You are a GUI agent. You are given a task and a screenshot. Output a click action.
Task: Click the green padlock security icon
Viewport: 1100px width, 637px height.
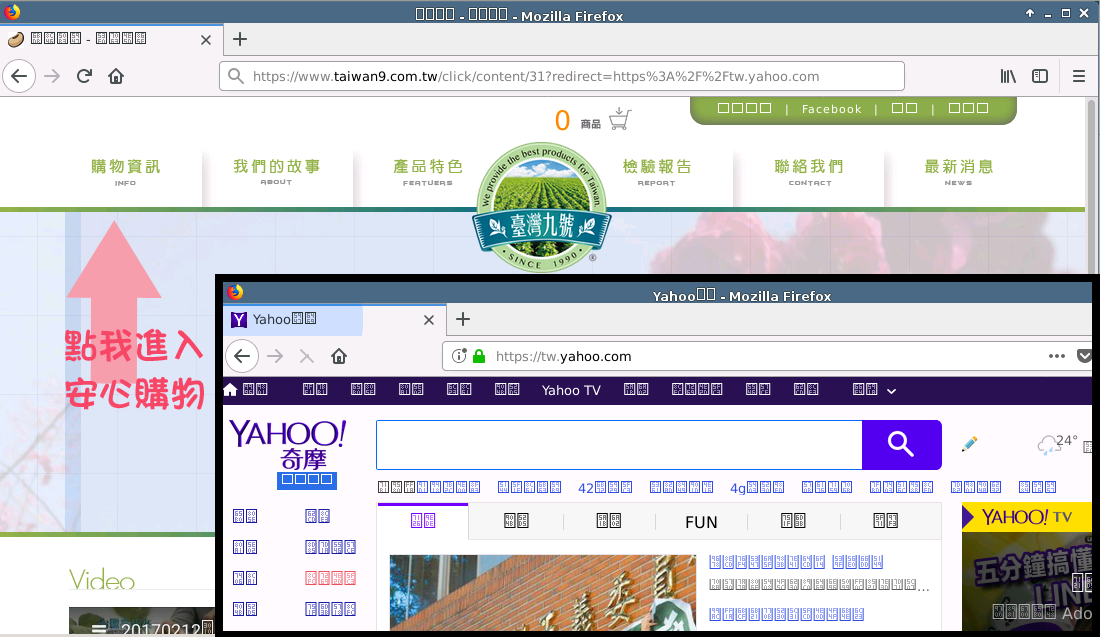click(479, 356)
